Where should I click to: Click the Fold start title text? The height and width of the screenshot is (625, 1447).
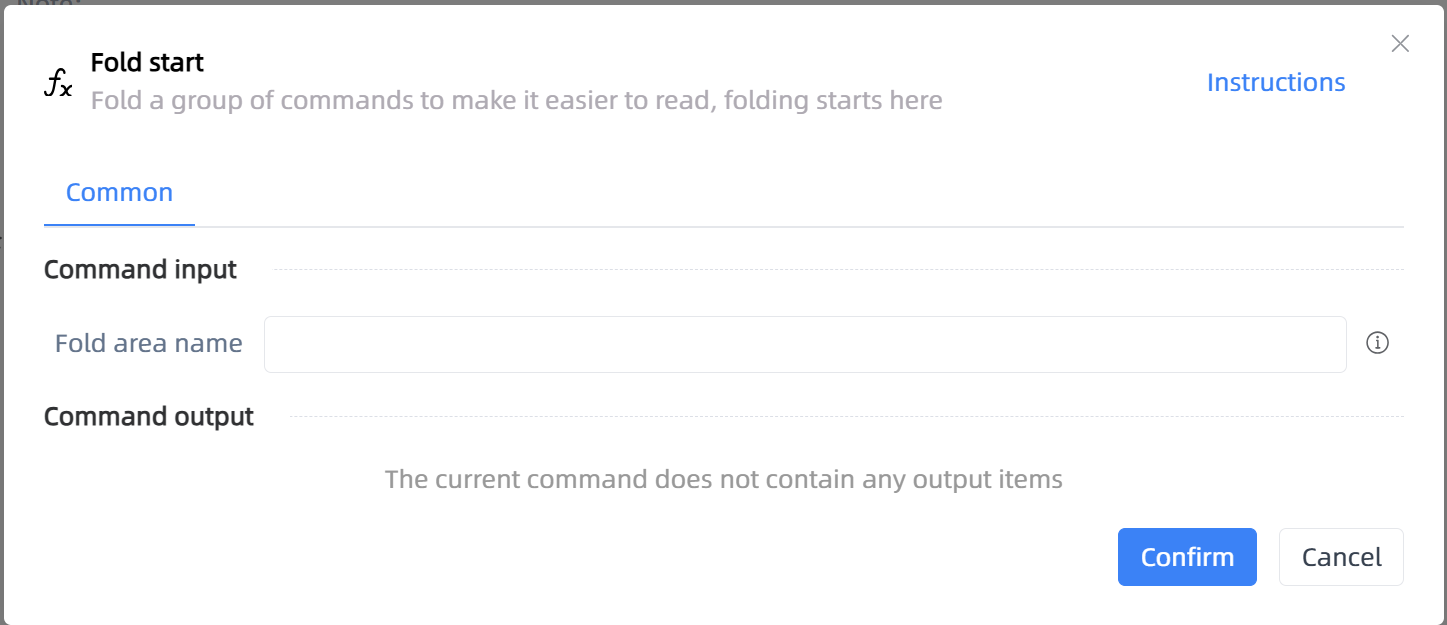pos(147,62)
